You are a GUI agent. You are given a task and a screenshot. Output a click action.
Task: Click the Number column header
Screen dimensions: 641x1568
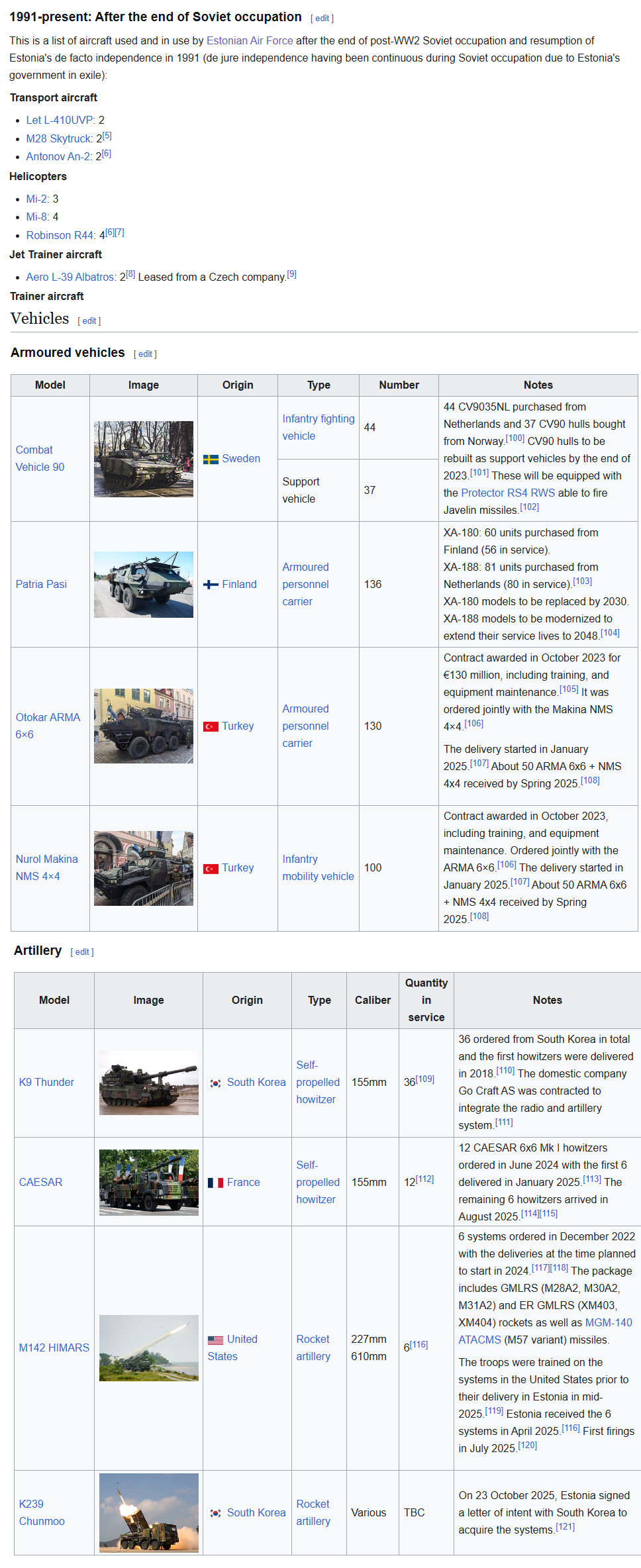399,385
